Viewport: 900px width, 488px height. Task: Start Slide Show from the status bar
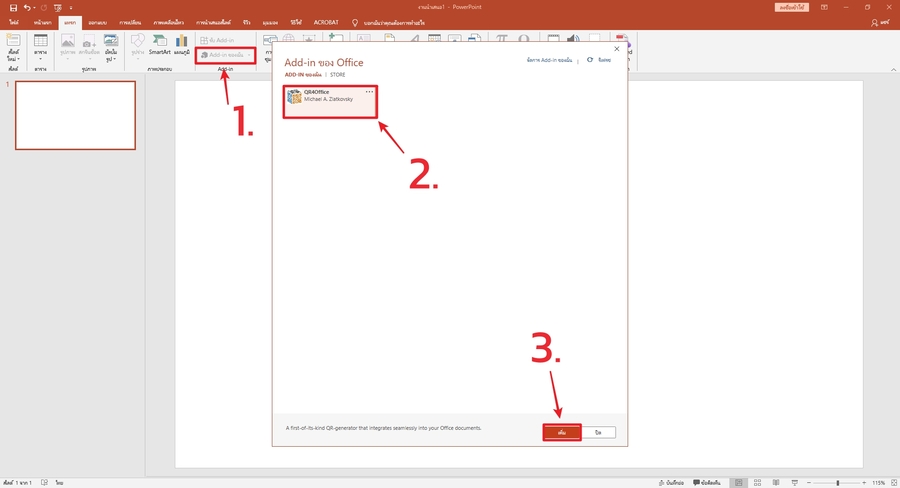[x=794, y=483]
